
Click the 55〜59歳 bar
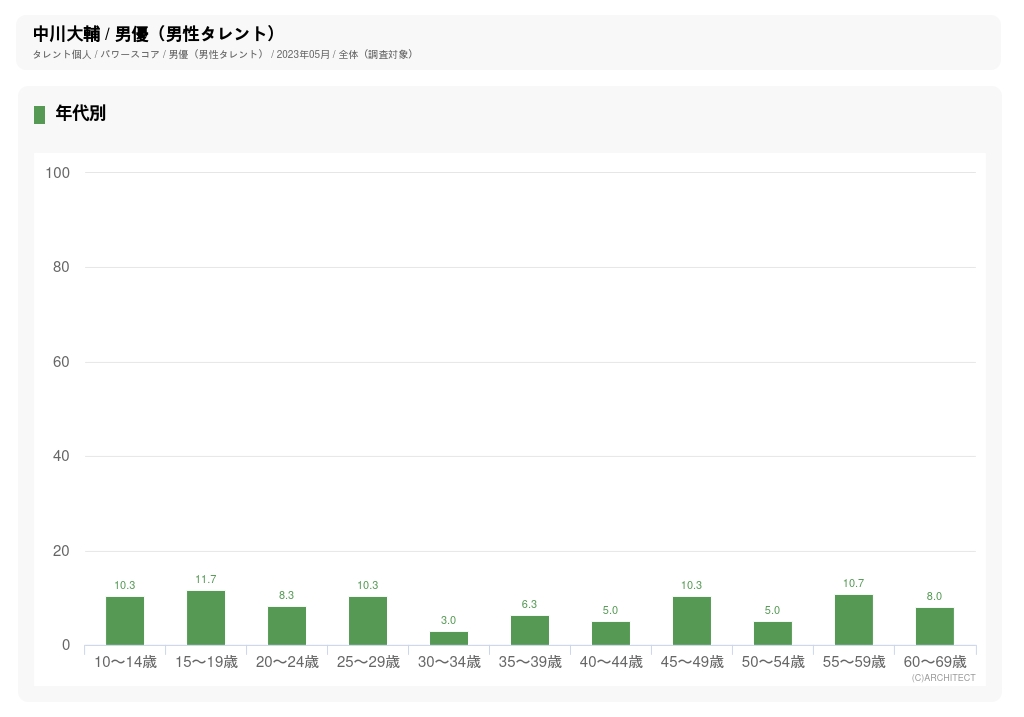coord(854,620)
